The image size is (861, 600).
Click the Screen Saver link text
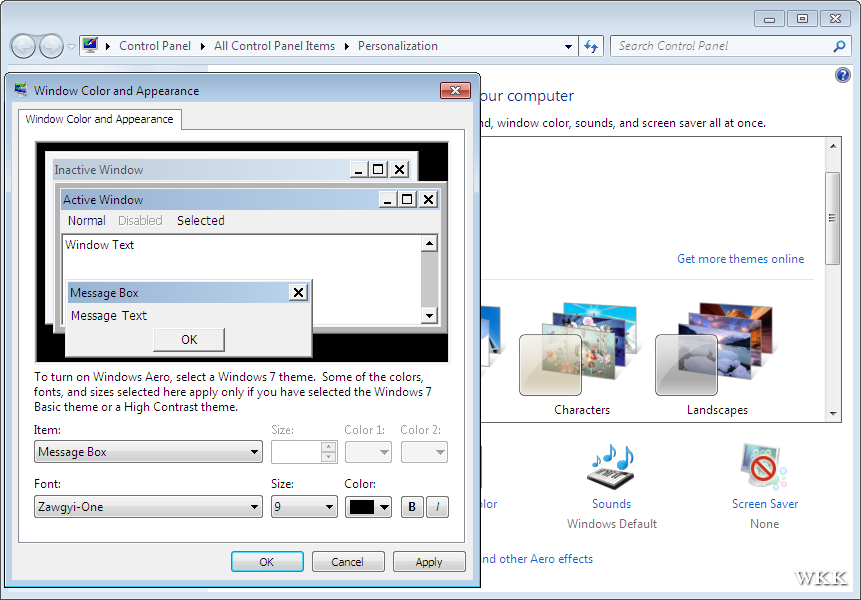click(764, 504)
